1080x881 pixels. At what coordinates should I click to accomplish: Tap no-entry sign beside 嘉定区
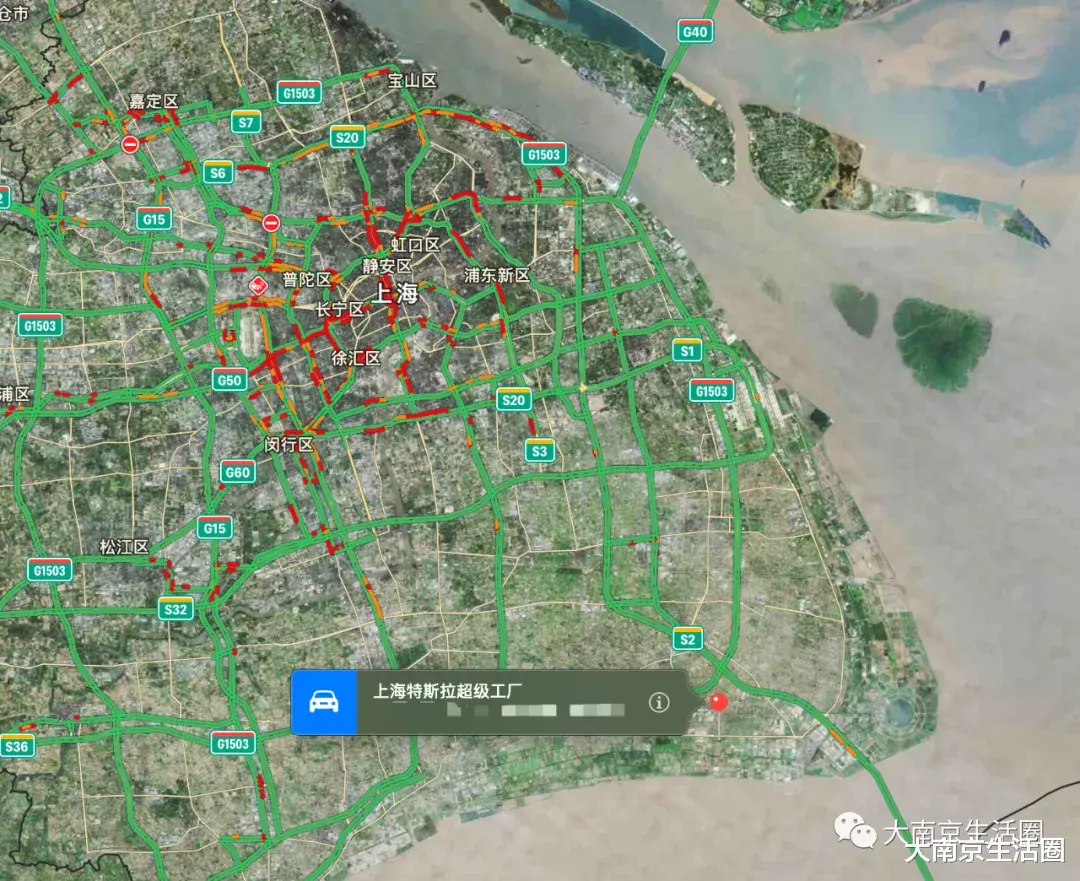coord(129,144)
